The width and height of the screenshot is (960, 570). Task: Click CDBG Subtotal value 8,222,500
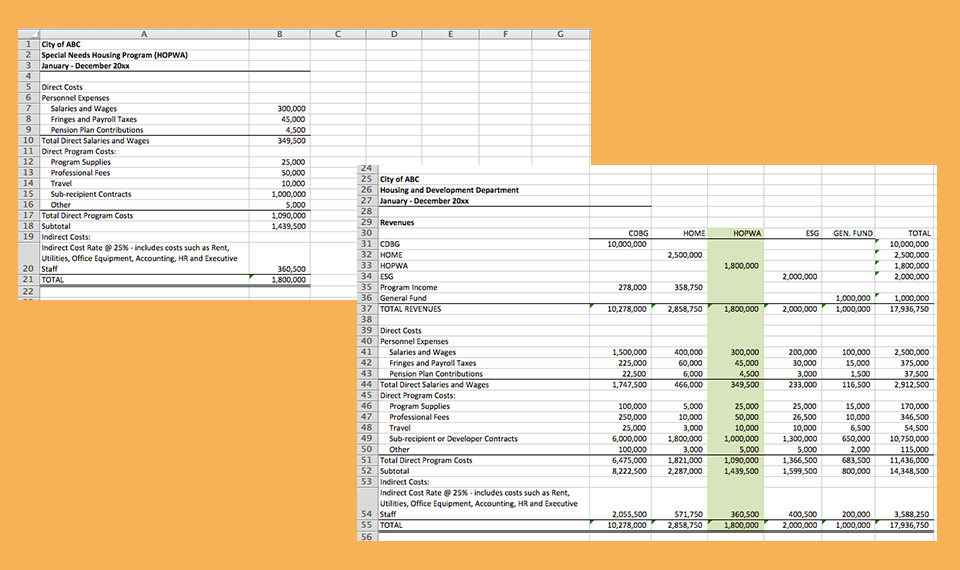point(629,471)
